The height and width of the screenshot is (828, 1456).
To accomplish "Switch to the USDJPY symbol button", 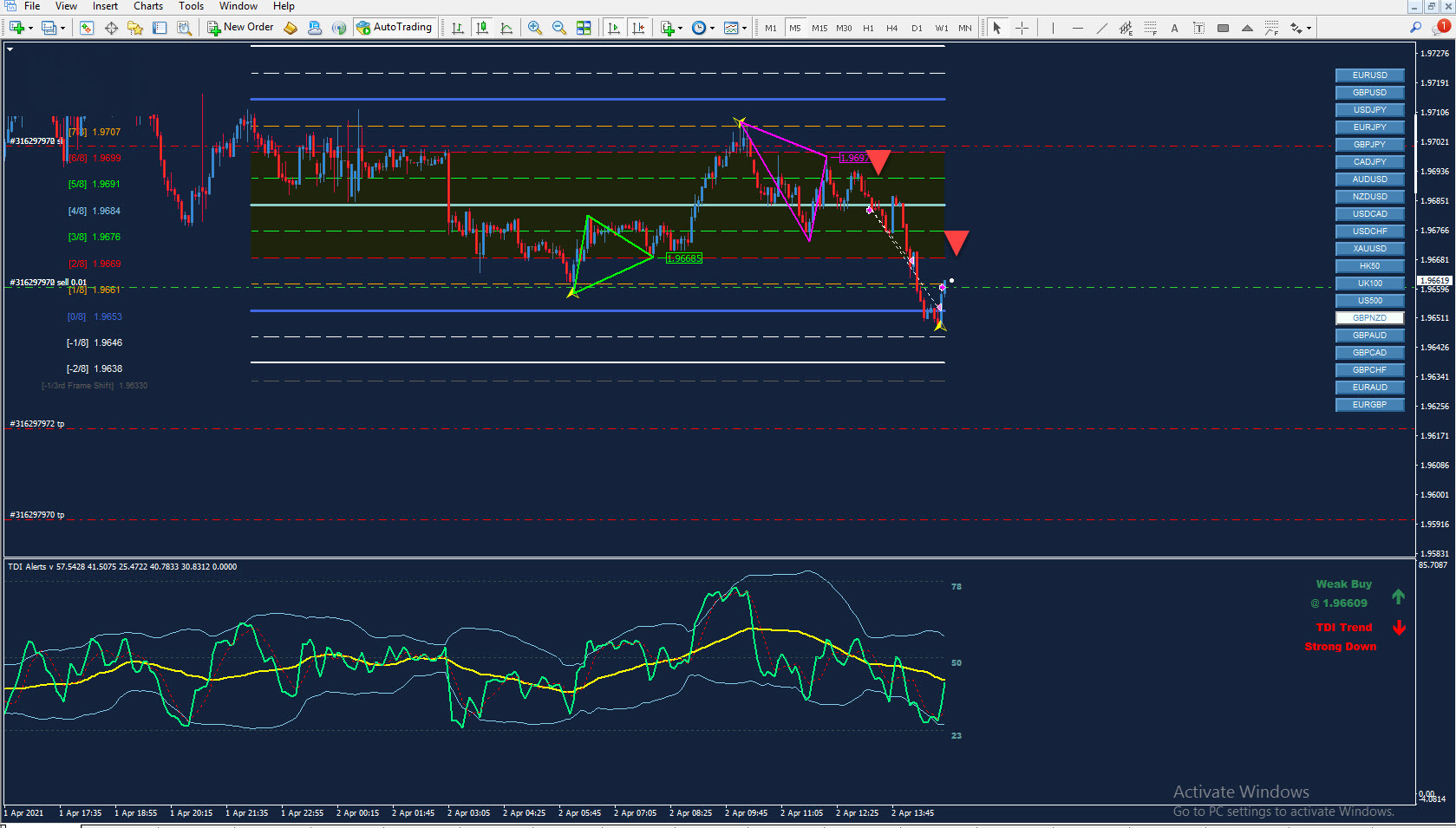I will 1370,110.
